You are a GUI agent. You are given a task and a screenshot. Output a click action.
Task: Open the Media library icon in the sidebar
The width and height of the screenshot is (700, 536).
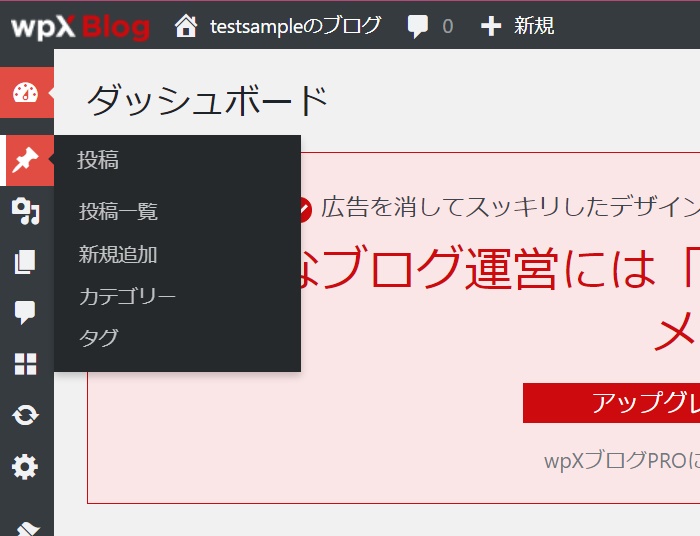click(25, 211)
